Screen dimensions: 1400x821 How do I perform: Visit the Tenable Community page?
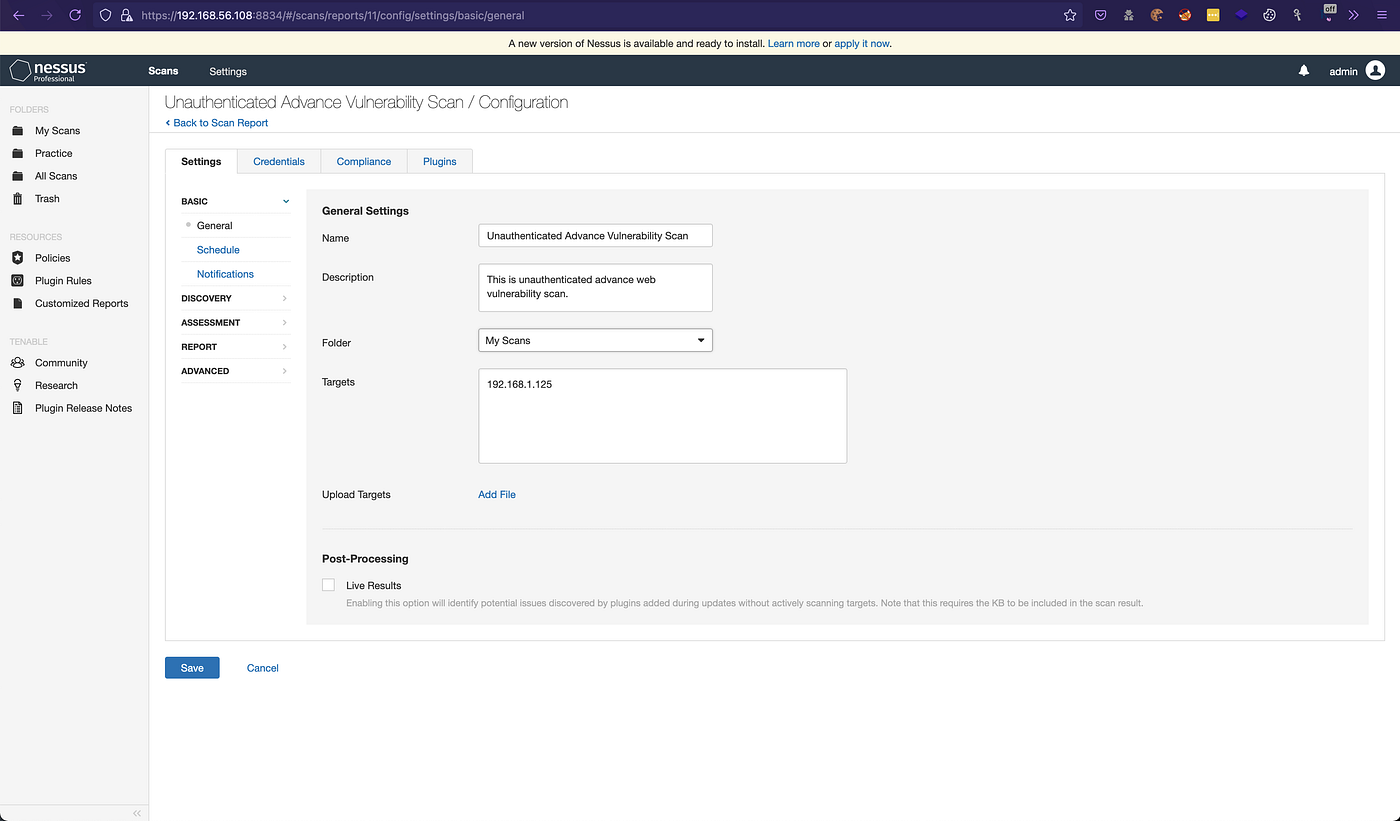click(x=62, y=362)
